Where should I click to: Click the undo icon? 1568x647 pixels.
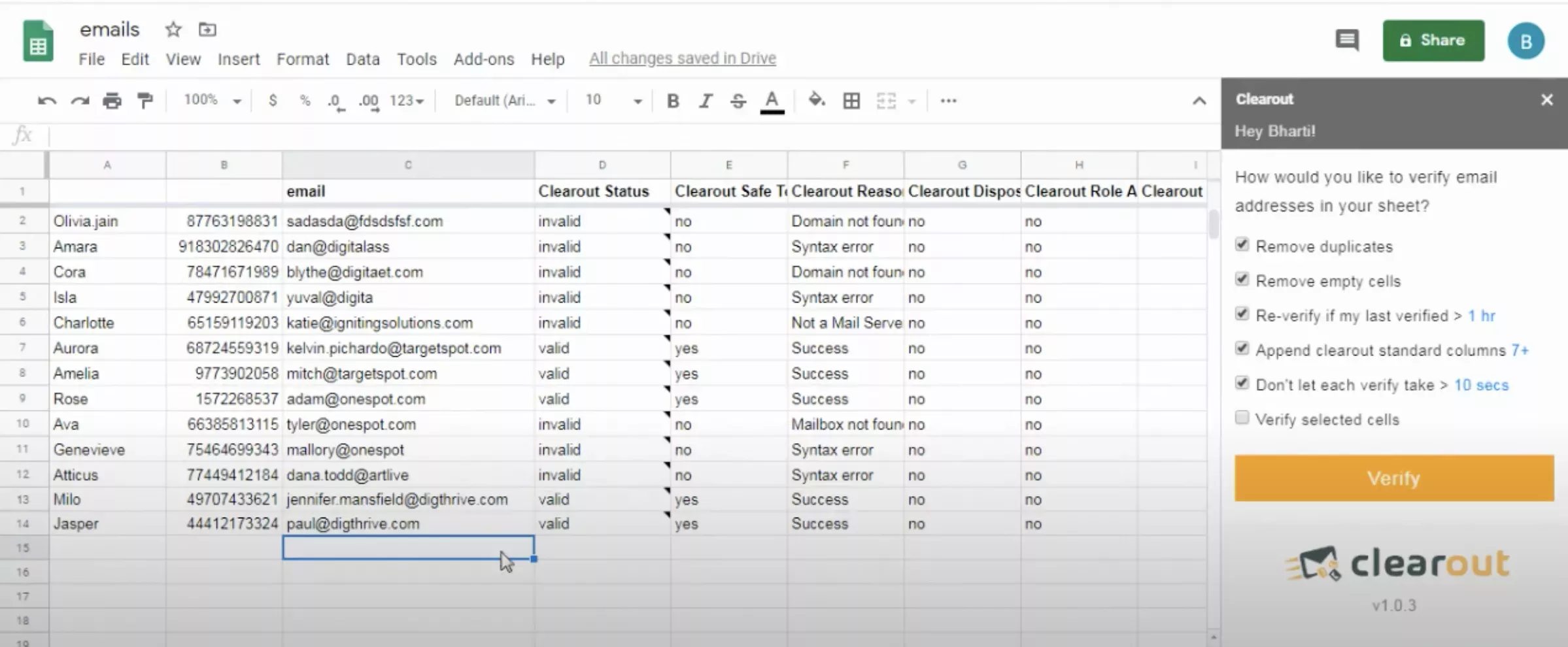pyautogui.click(x=47, y=101)
